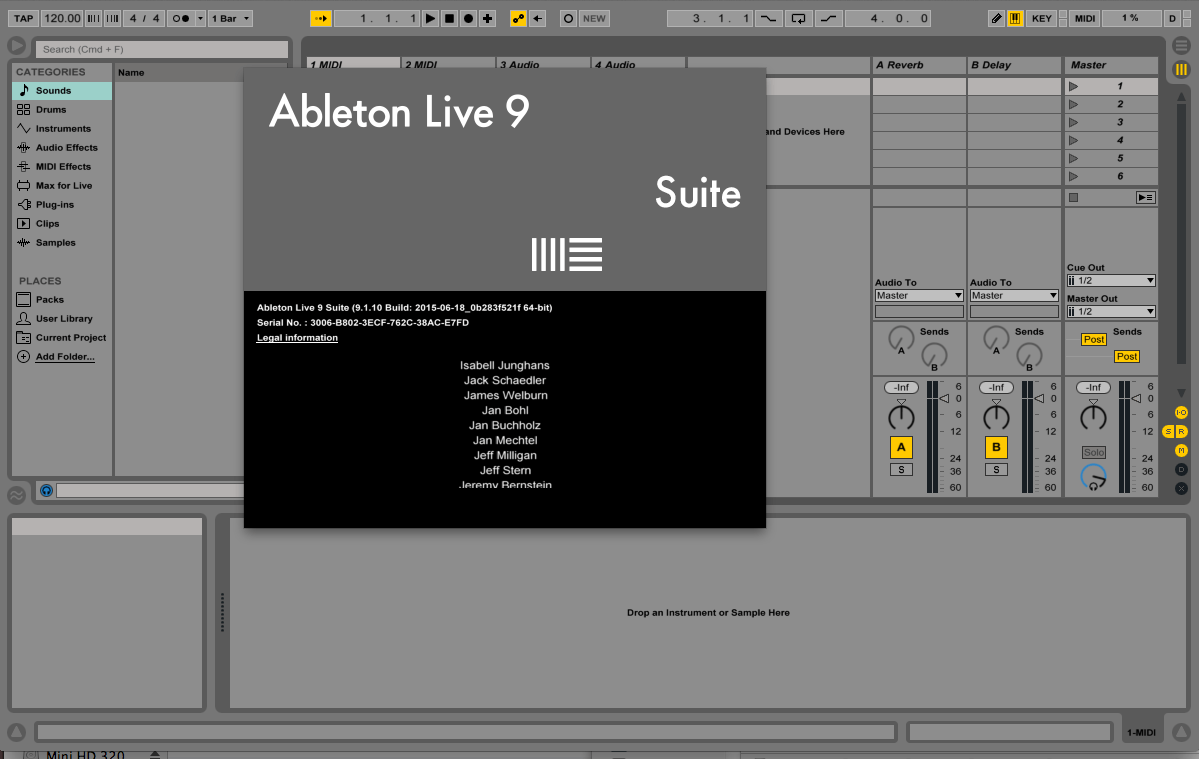Click the A Reverb pan knob

tap(901, 417)
